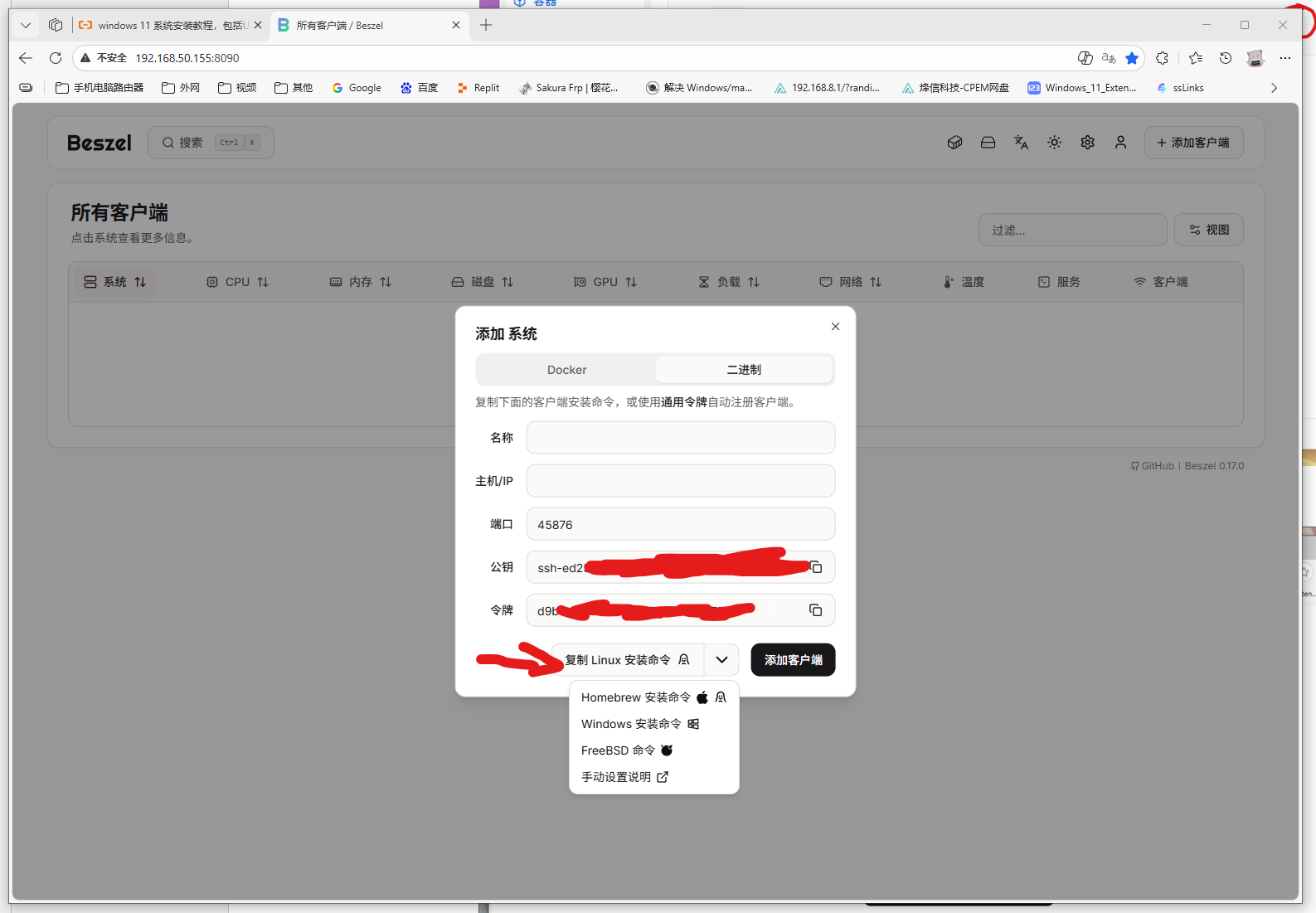Click the black 添加客户端 button in dialog

pyautogui.click(x=793, y=660)
